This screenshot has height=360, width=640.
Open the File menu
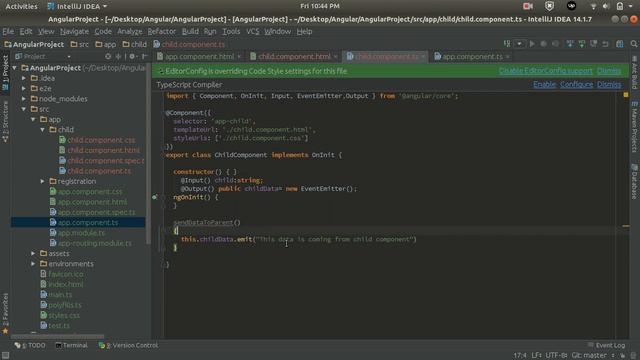pos(8,31)
